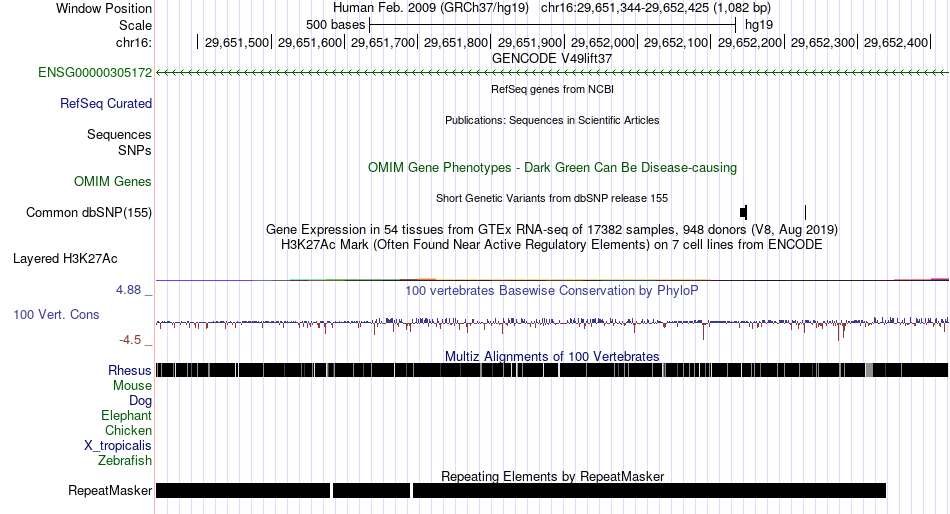This screenshot has width=950, height=514.
Task: Select the OMIM Genes track label
Action: click(113, 182)
